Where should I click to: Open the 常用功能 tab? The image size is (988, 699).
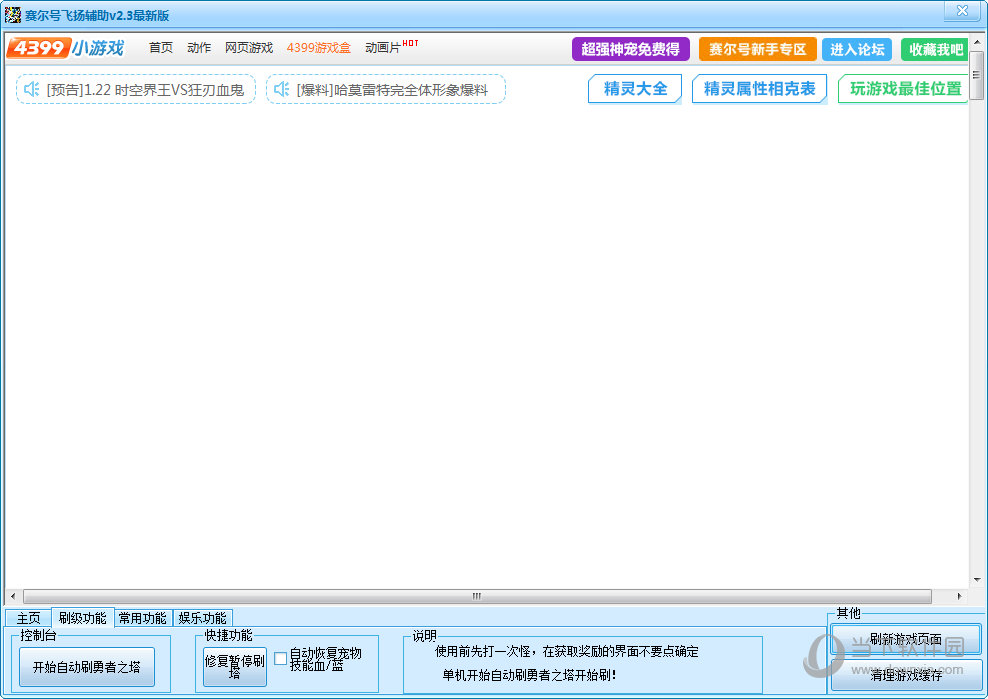click(x=143, y=618)
